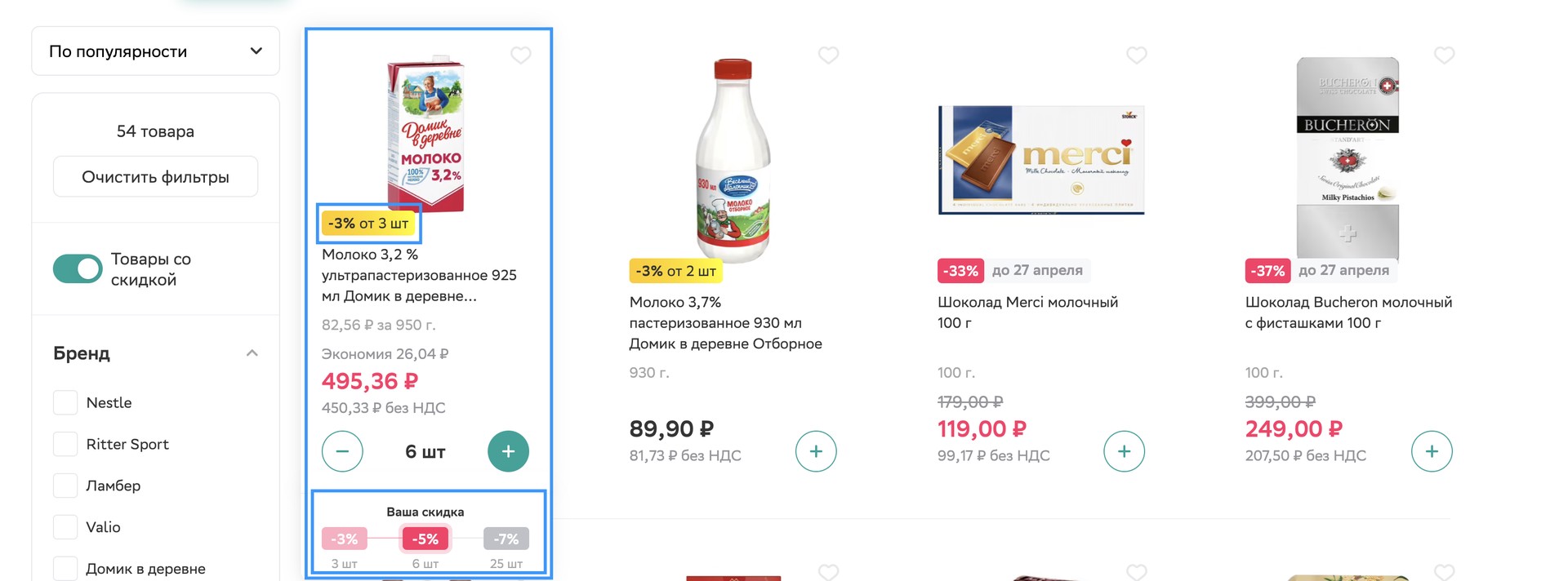Viewport: 1568px width, 581px height.
Task: Add Merci chocolate to cart
Action: (x=1124, y=451)
